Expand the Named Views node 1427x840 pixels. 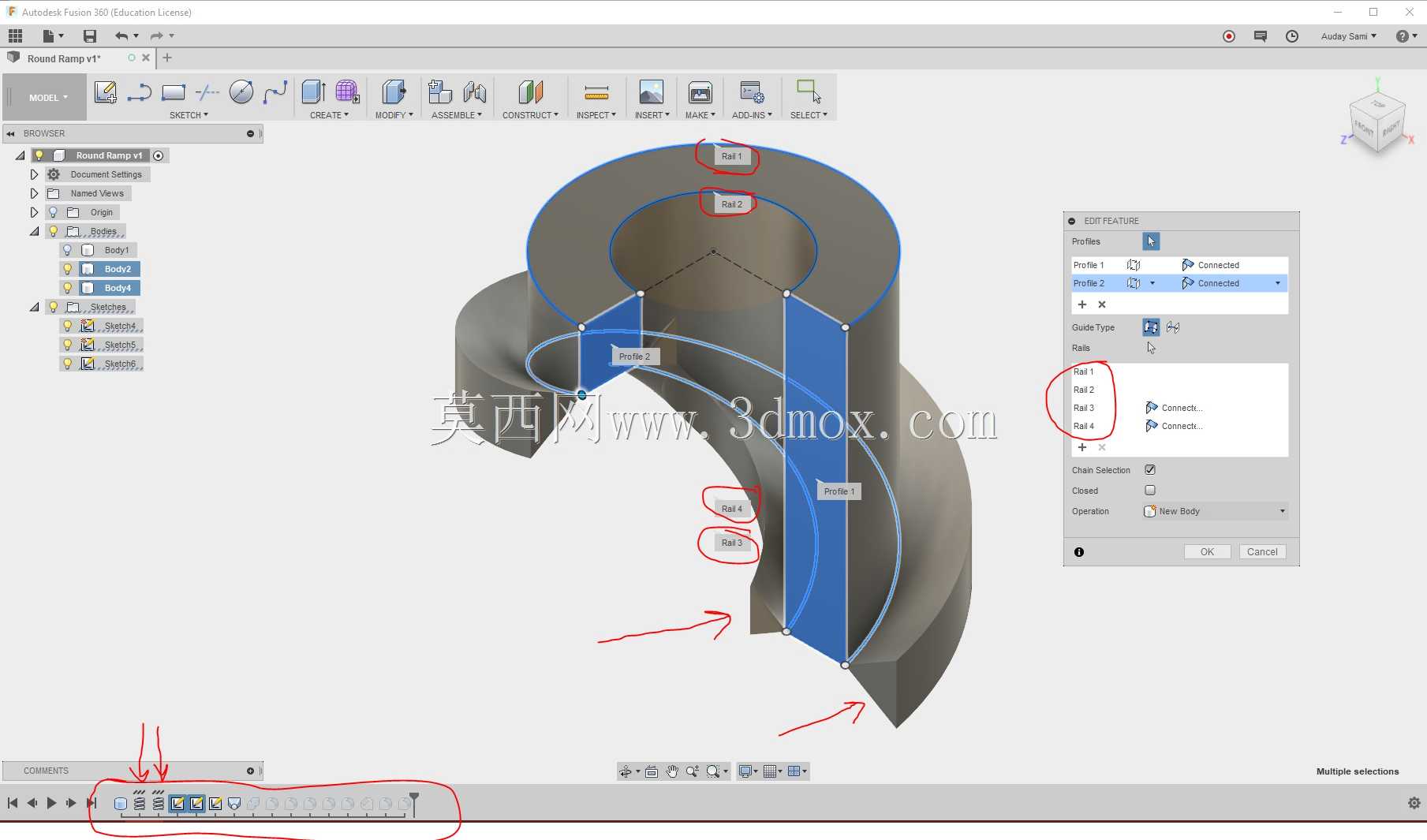34,193
